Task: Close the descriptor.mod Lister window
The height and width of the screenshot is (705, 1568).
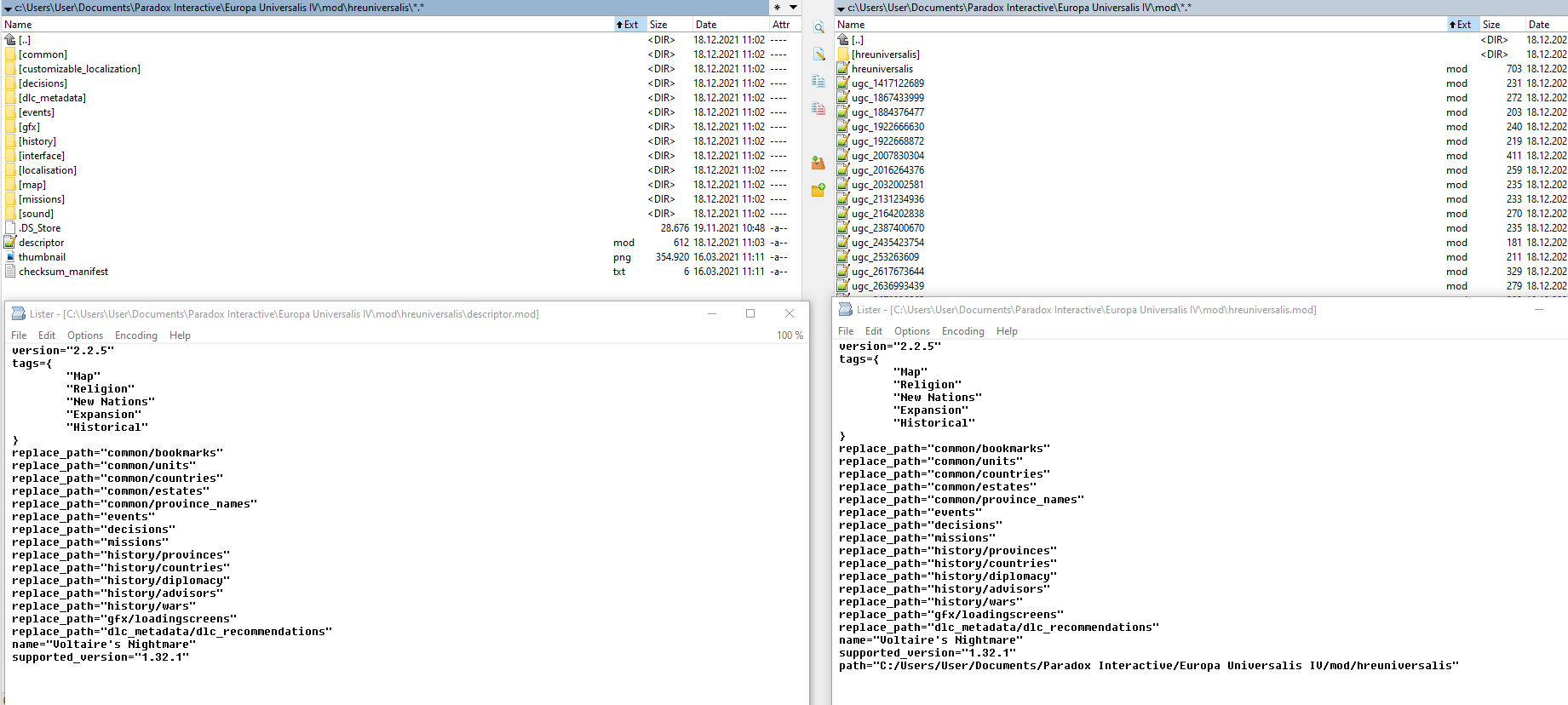Action: pos(790,313)
